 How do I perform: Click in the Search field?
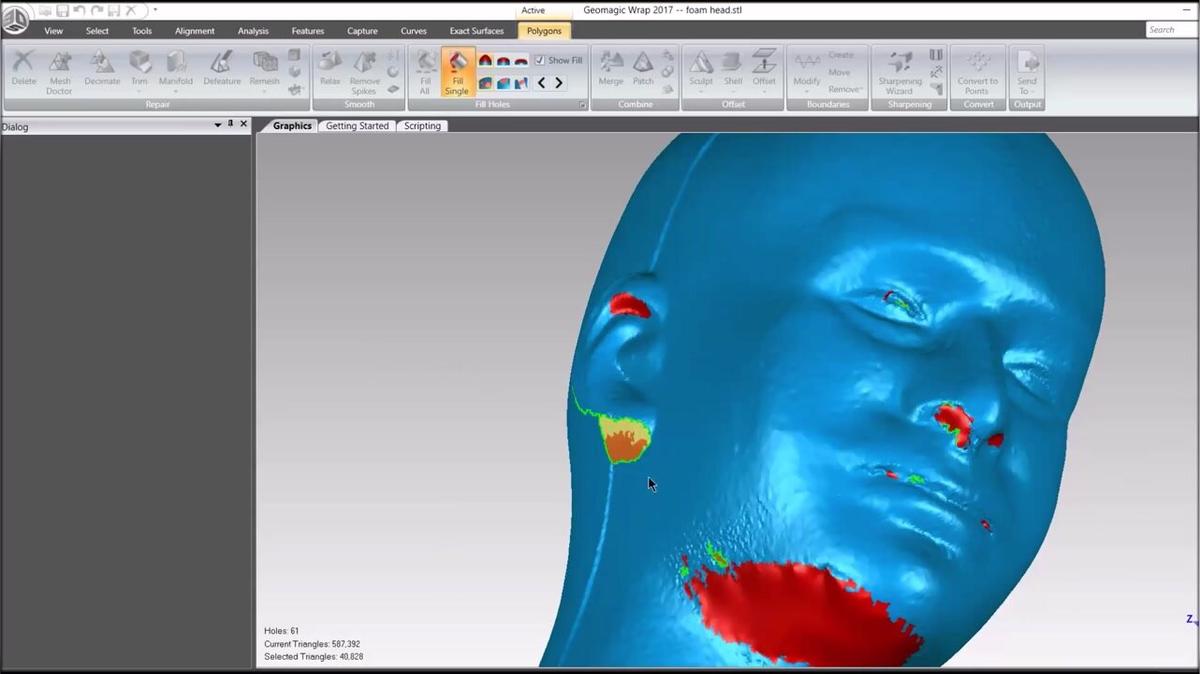coord(1171,30)
